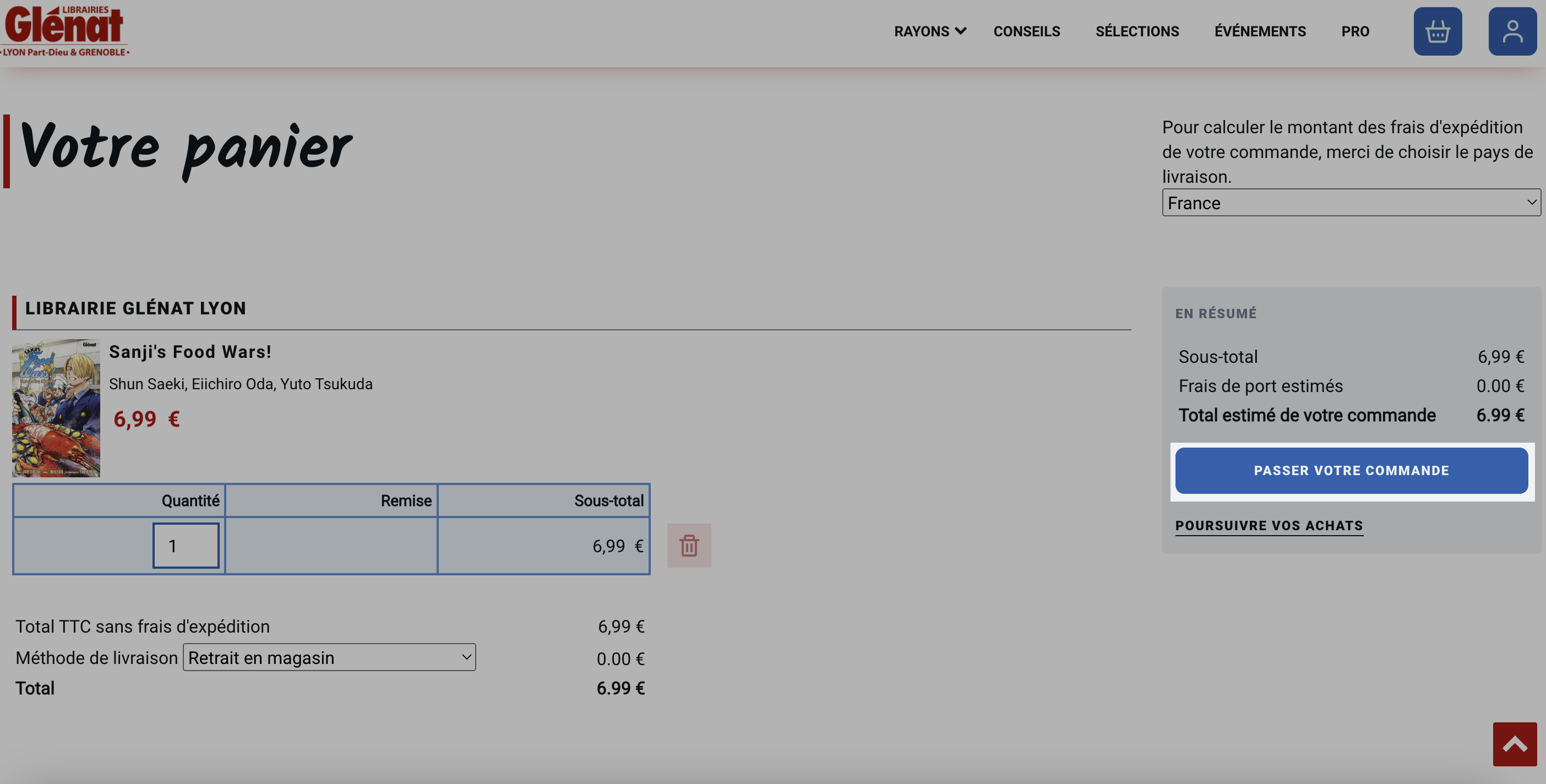The width and height of the screenshot is (1546, 784).
Task: Click the Sous-total line in summary panel
Action: click(x=1351, y=357)
